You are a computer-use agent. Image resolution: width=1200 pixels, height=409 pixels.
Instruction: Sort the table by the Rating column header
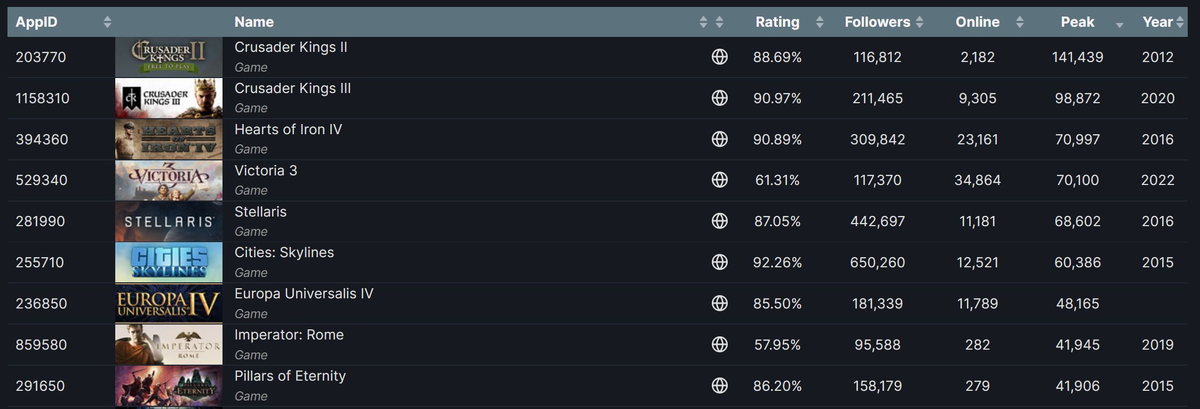coord(777,22)
